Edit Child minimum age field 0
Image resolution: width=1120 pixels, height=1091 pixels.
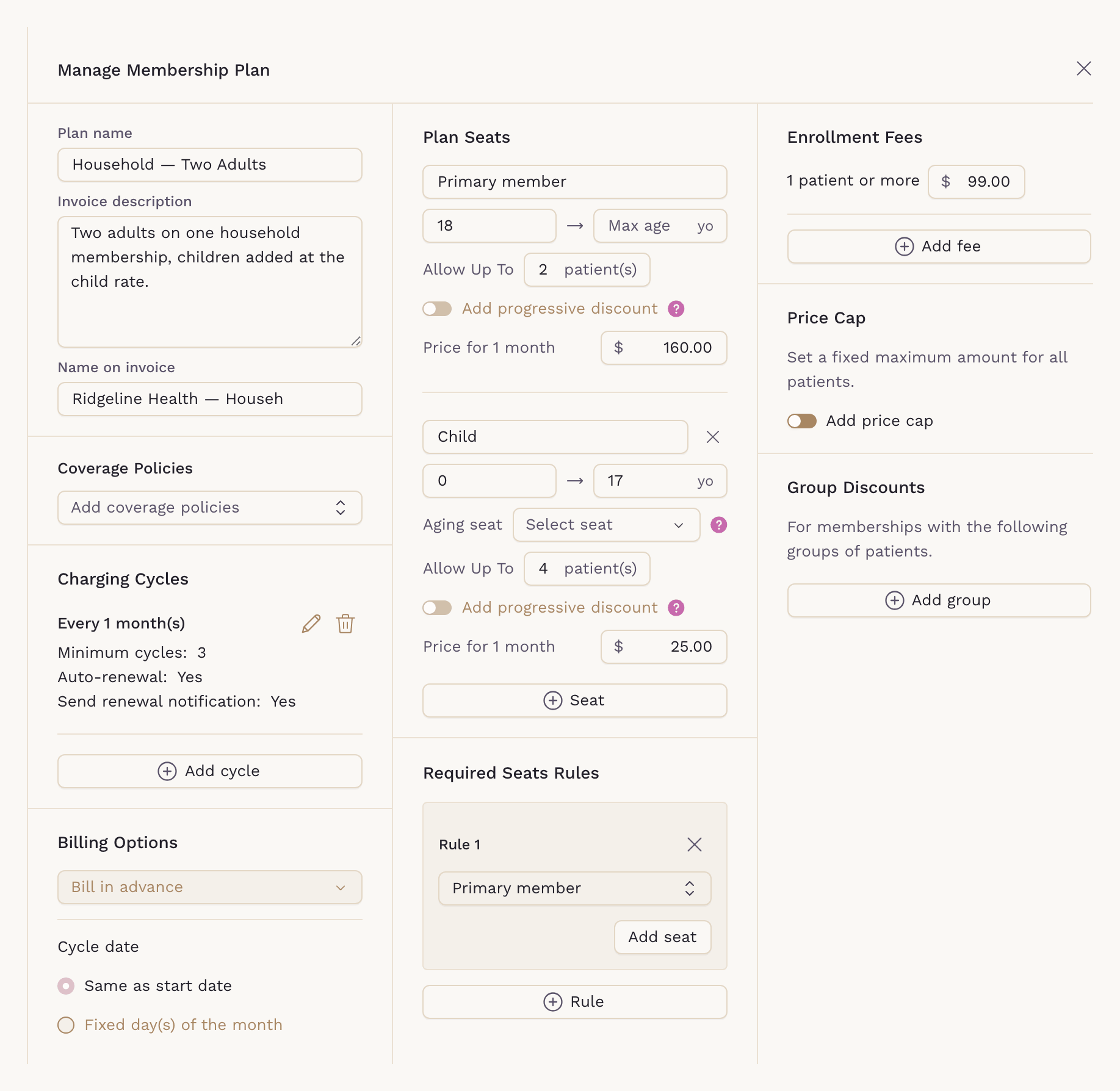click(489, 481)
